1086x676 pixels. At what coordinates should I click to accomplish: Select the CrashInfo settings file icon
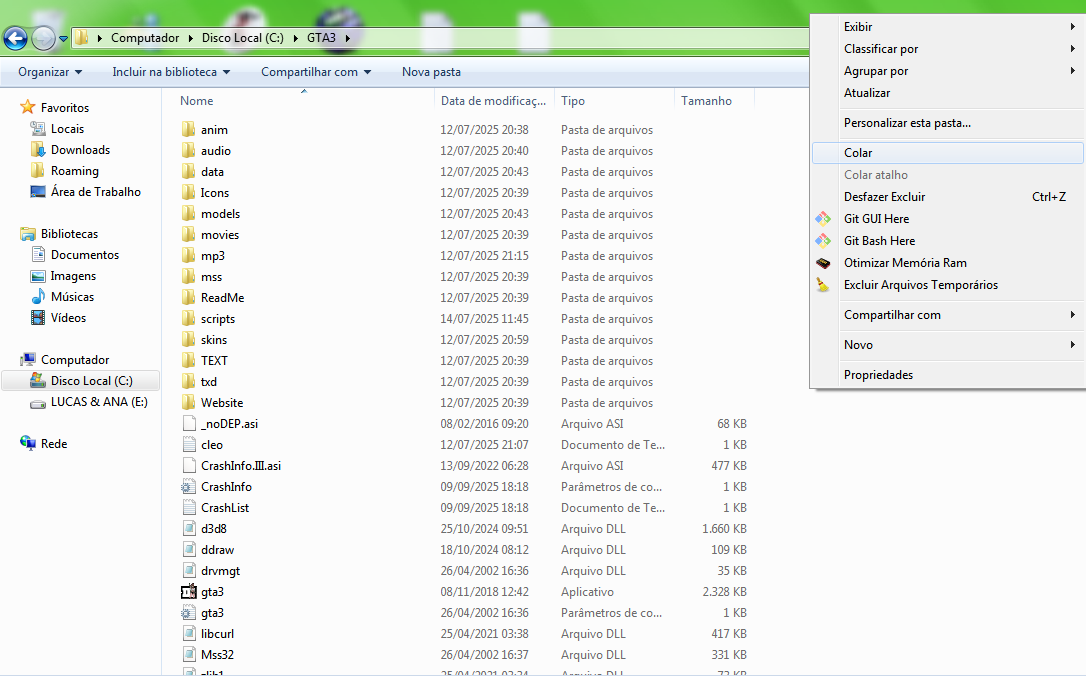tap(189, 487)
